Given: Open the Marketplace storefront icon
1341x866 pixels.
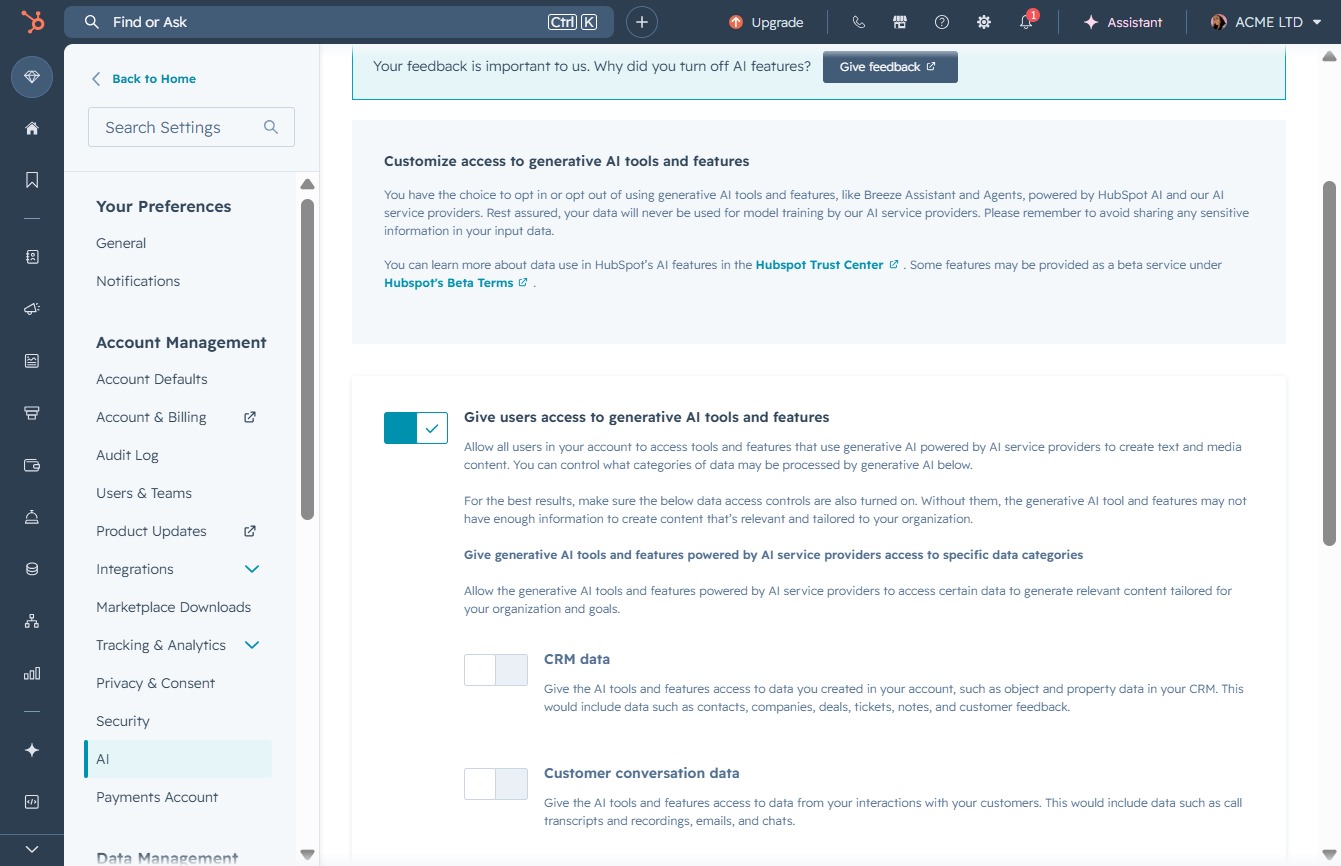Looking at the screenshot, I should point(900,22).
